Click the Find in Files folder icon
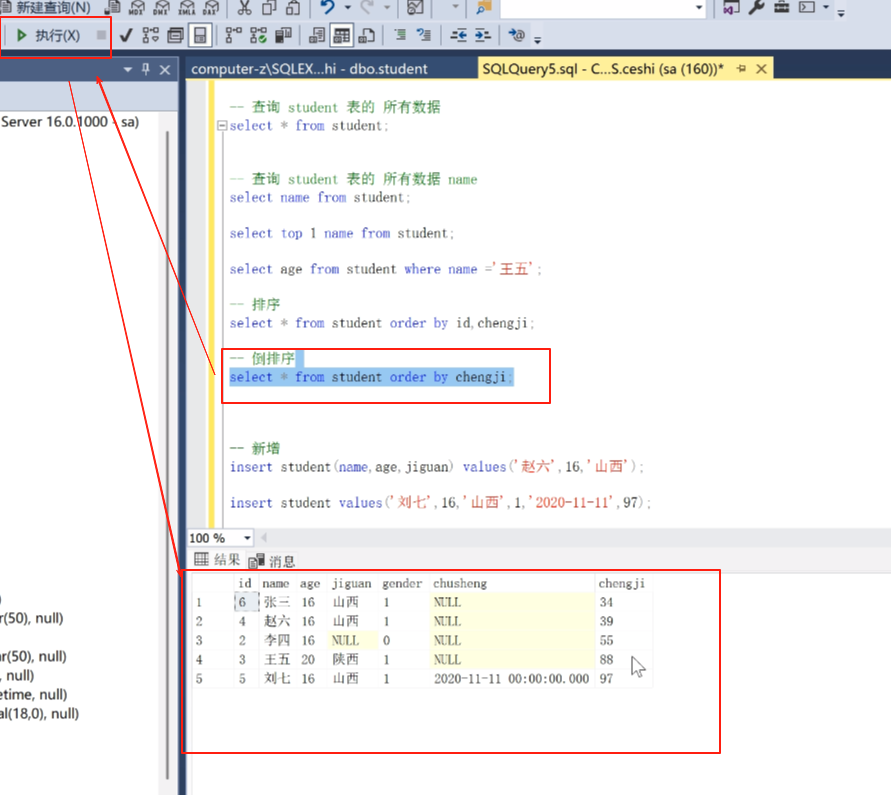 pyautogui.click(x=484, y=7)
